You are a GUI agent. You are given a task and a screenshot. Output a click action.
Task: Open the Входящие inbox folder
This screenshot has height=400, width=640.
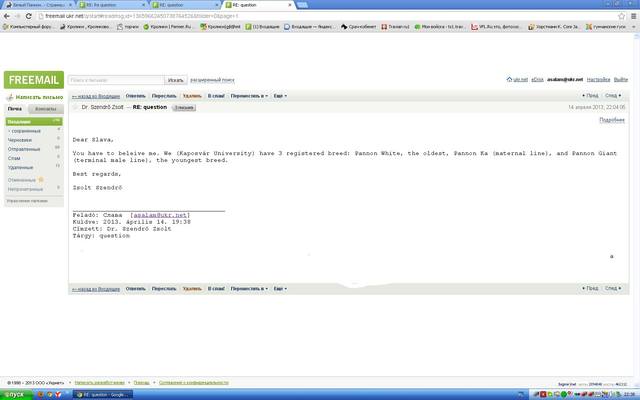[18, 121]
